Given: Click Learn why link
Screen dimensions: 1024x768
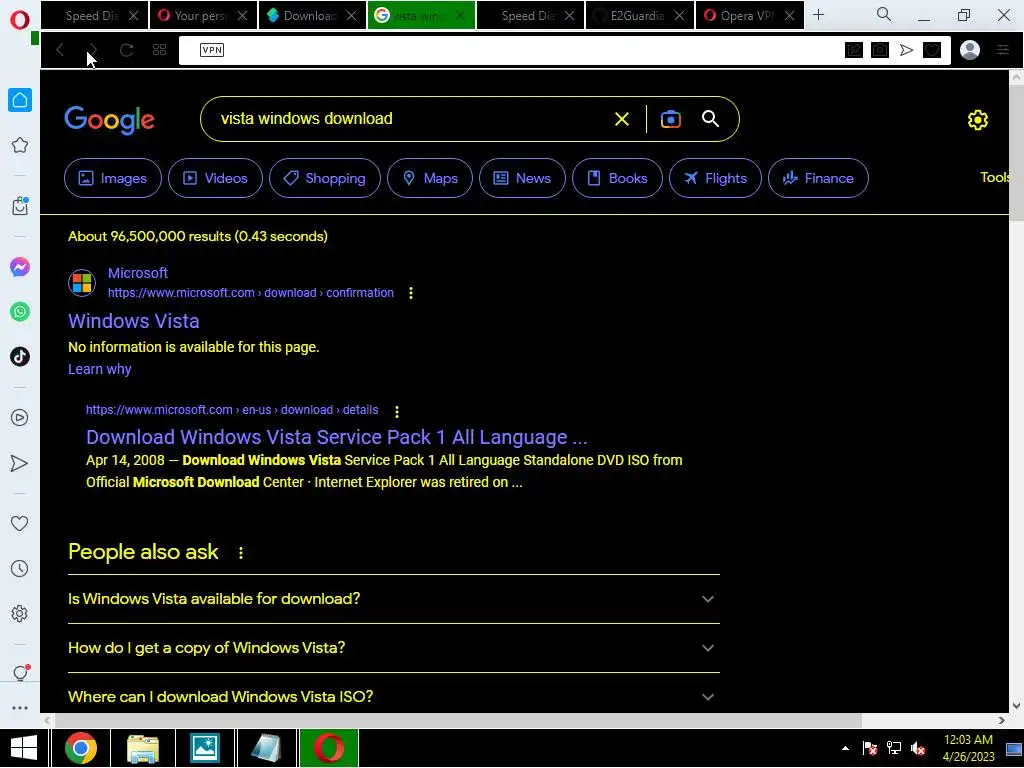Looking at the screenshot, I should pos(99,369).
